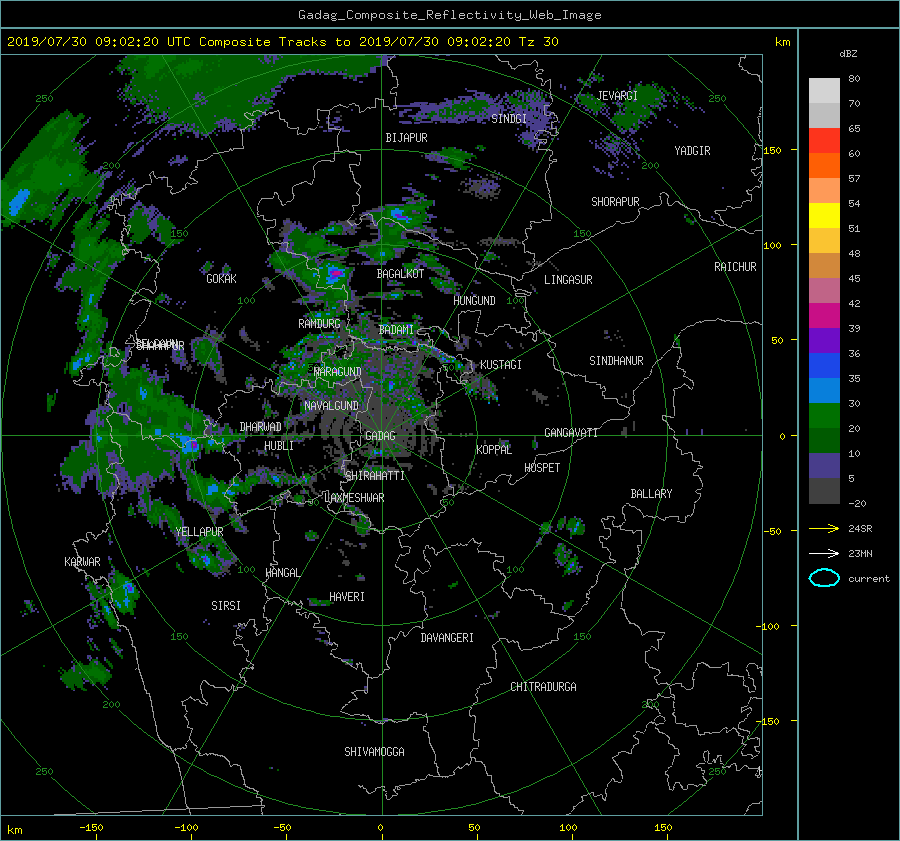
Task: Click the SHIRAHATTI label
Action: [375, 475]
